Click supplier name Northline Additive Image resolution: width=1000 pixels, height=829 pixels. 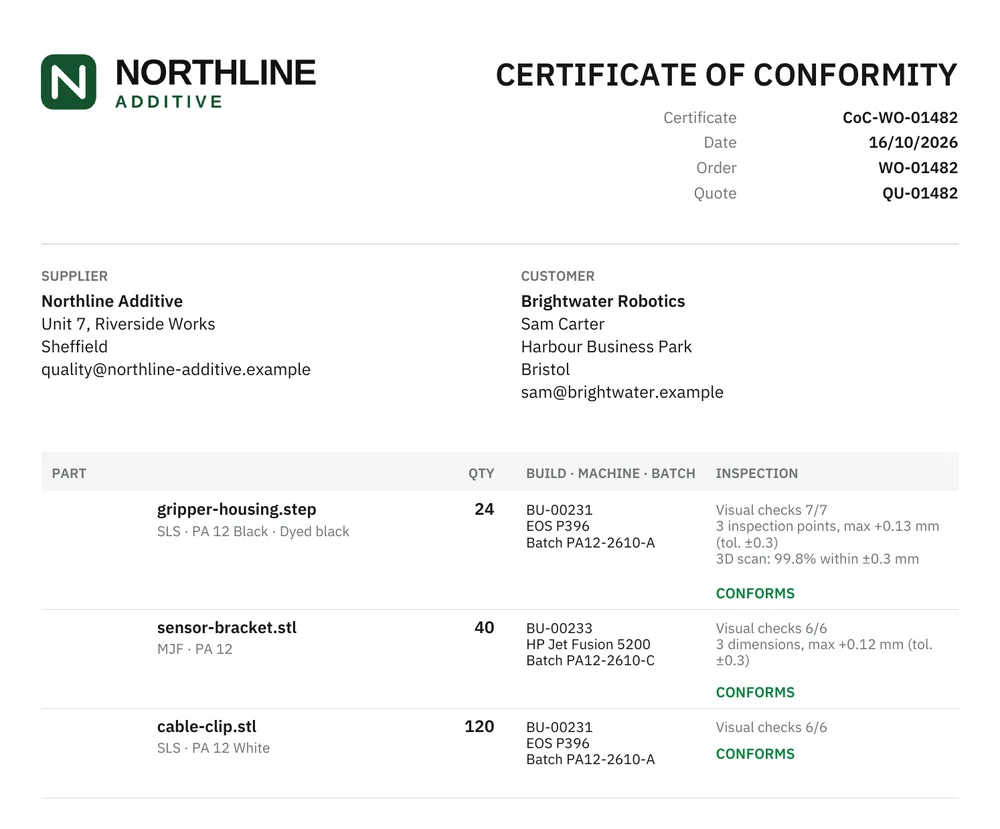tap(112, 301)
